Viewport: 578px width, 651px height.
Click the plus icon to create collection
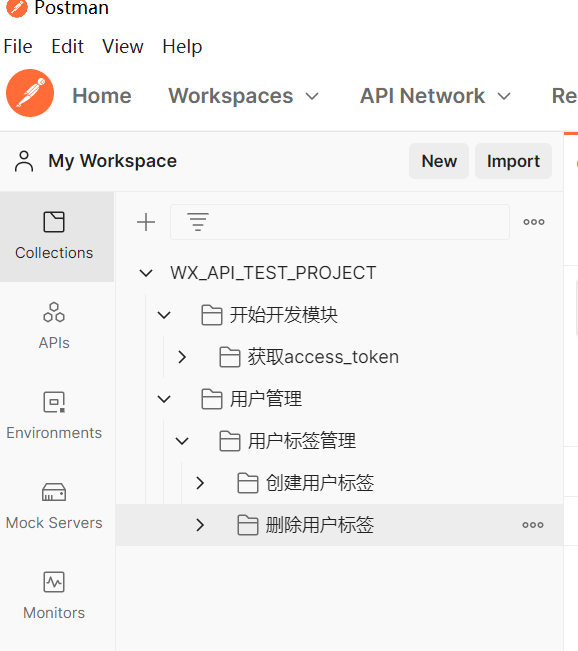146,222
